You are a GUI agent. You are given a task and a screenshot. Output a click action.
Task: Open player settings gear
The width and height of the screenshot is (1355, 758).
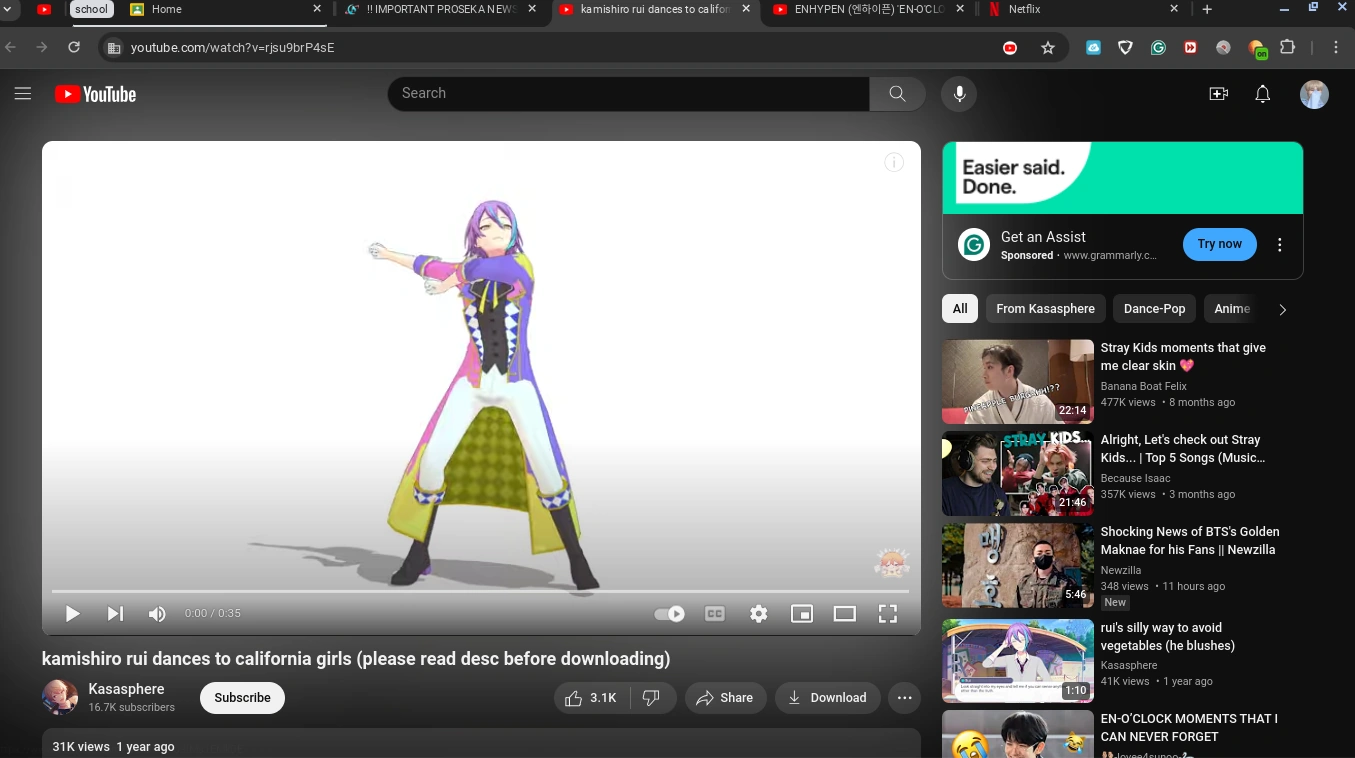pyautogui.click(x=759, y=614)
